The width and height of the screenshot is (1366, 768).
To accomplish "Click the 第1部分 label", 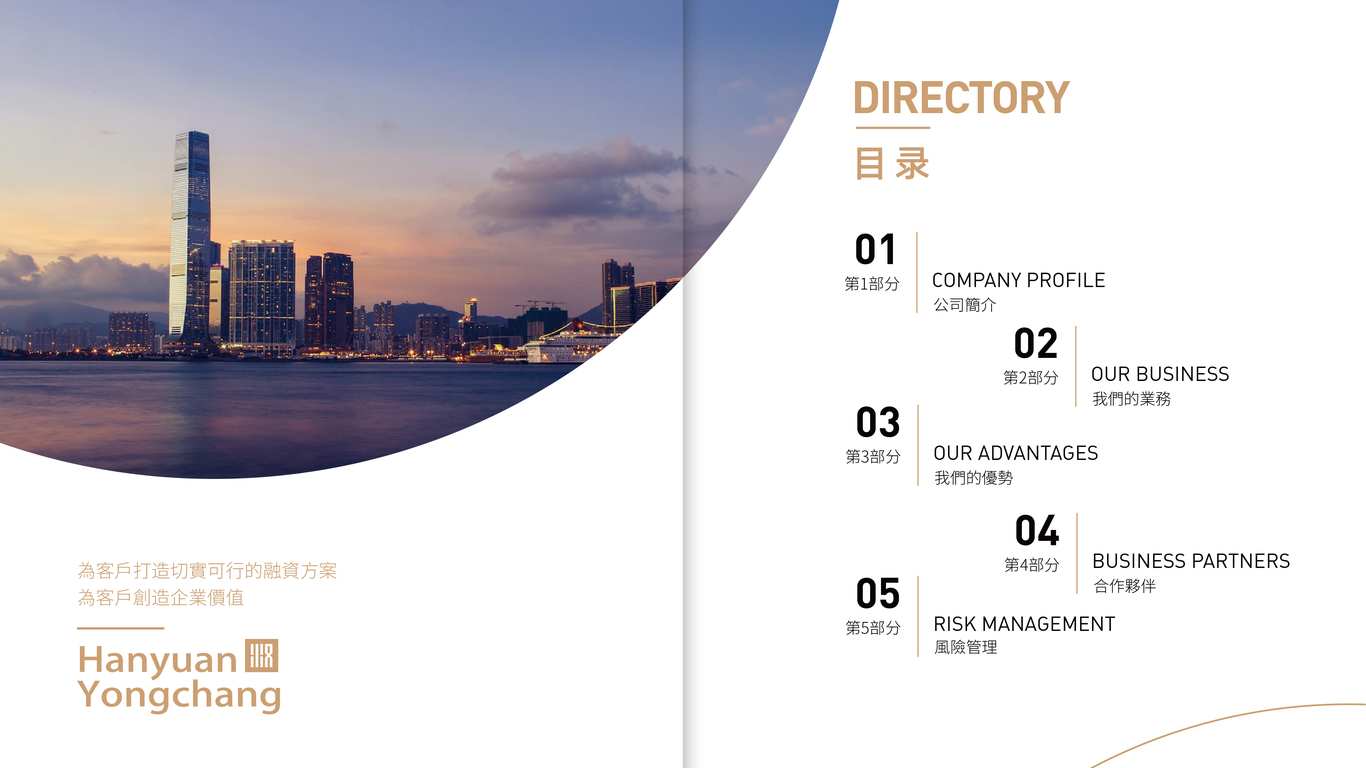I will (872, 284).
